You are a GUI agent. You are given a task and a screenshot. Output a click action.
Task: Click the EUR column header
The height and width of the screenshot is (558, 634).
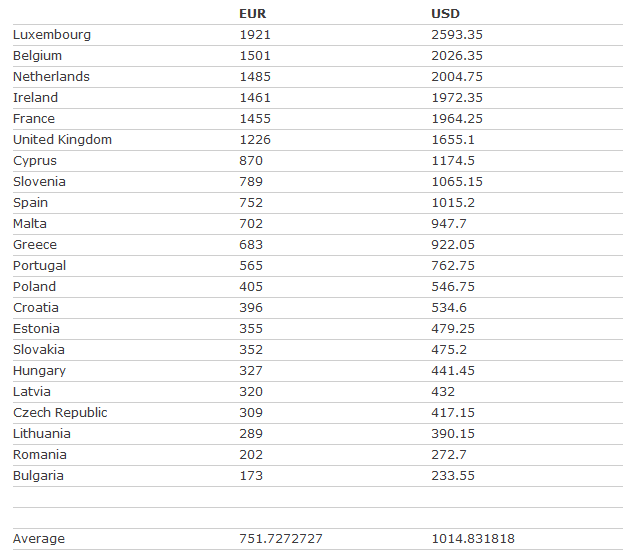pyautogui.click(x=252, y=14)
